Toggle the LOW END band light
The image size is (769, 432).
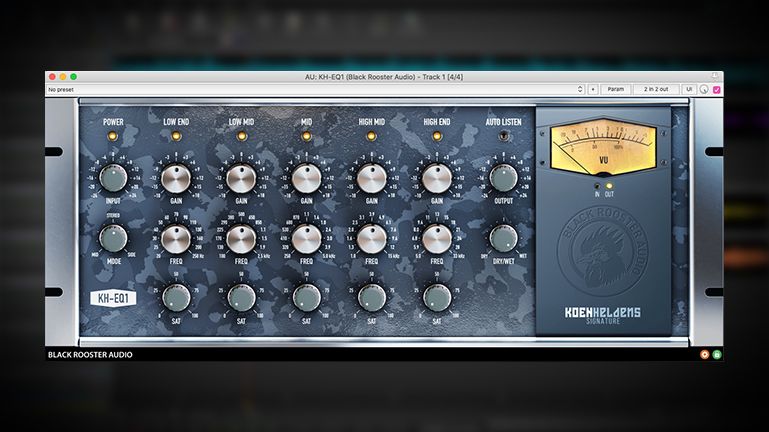176,136
